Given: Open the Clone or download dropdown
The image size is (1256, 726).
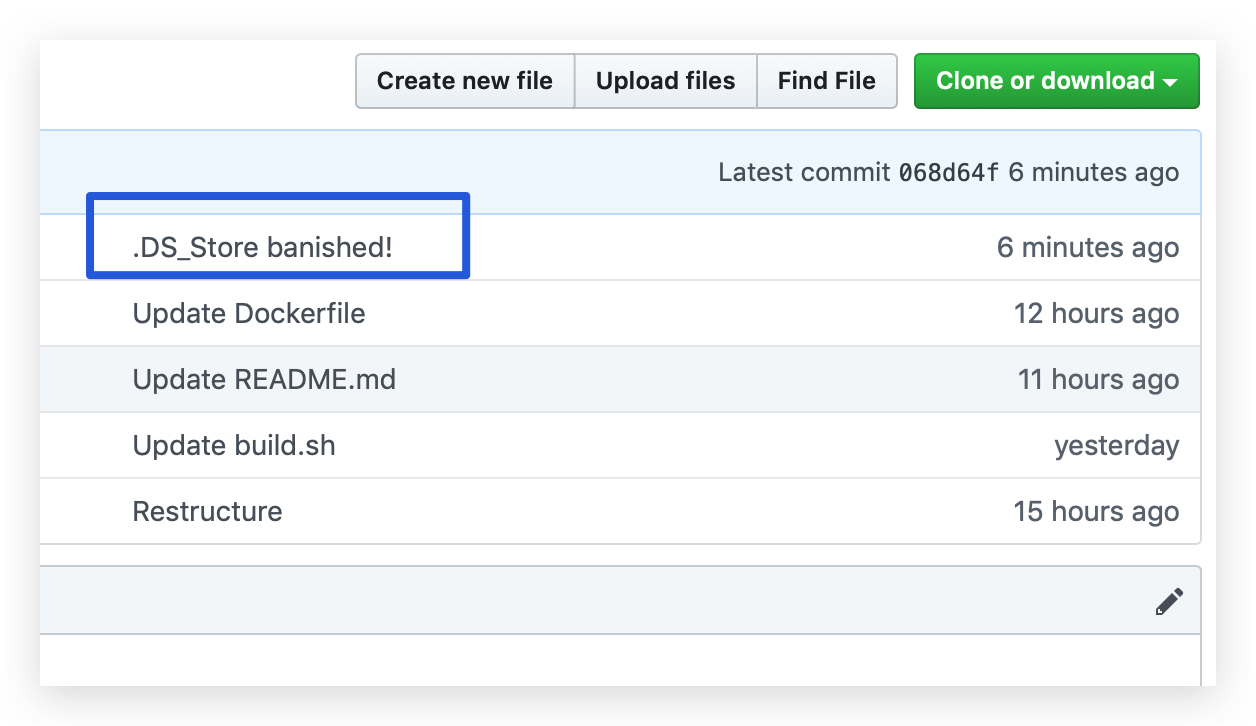Looking at the screenshot, I should point(1056,81).
